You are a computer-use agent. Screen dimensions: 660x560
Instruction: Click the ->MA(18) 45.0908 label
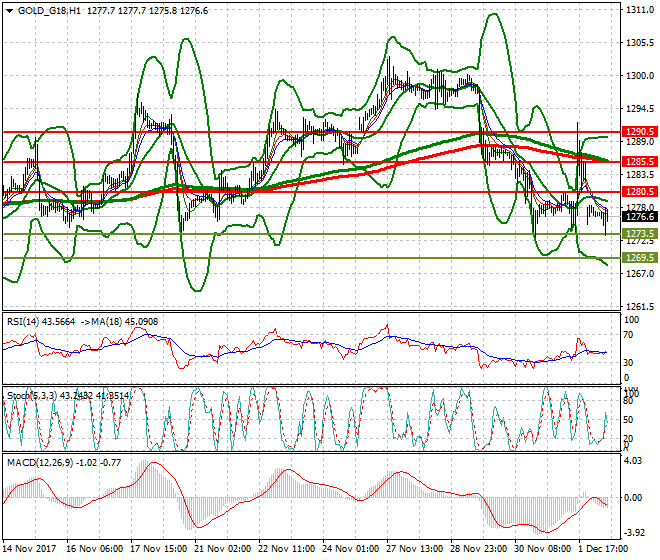(x=120, y=322)
